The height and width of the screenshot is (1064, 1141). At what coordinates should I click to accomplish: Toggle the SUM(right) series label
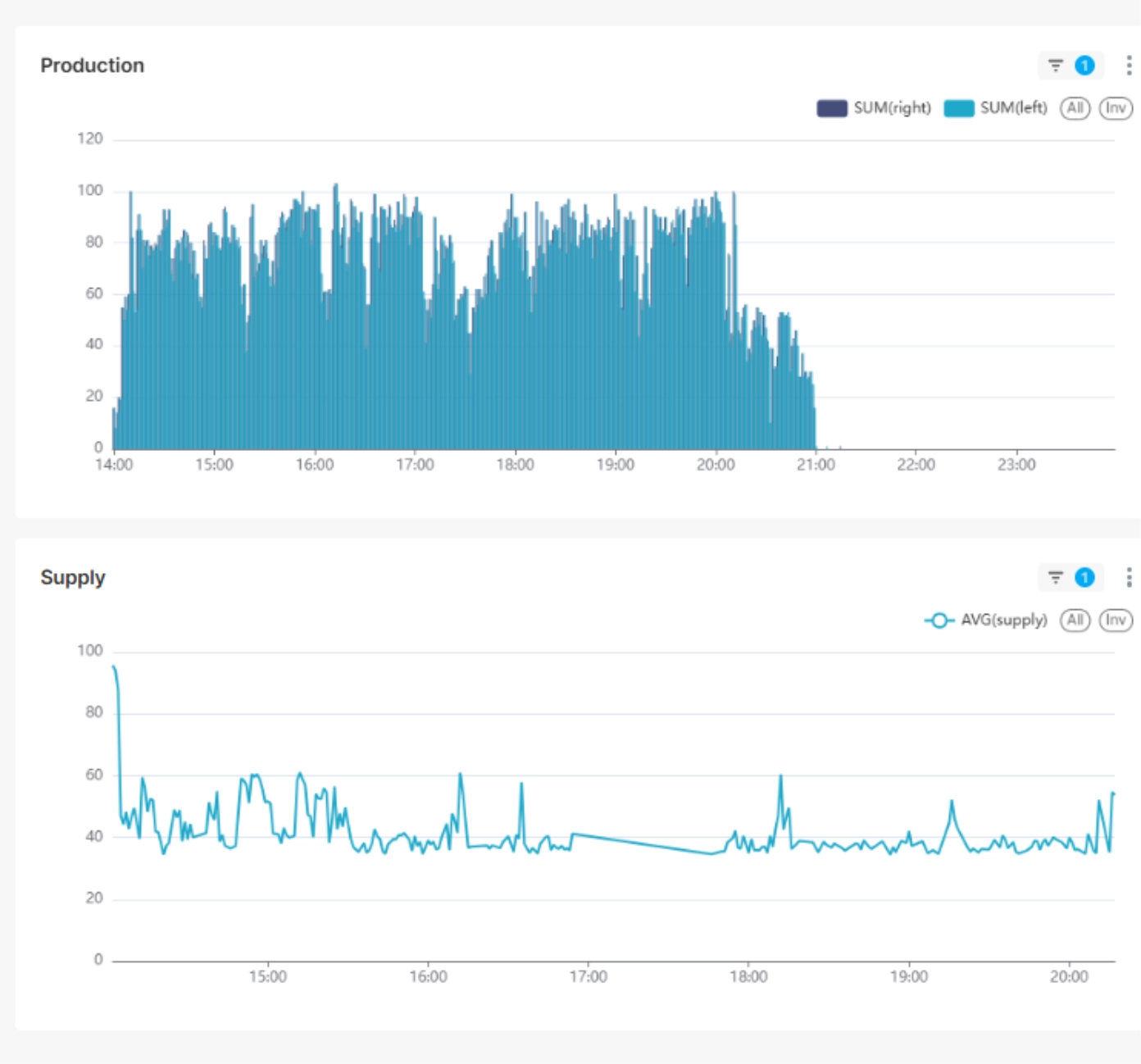pyautogui.click(x=892, y=108)
